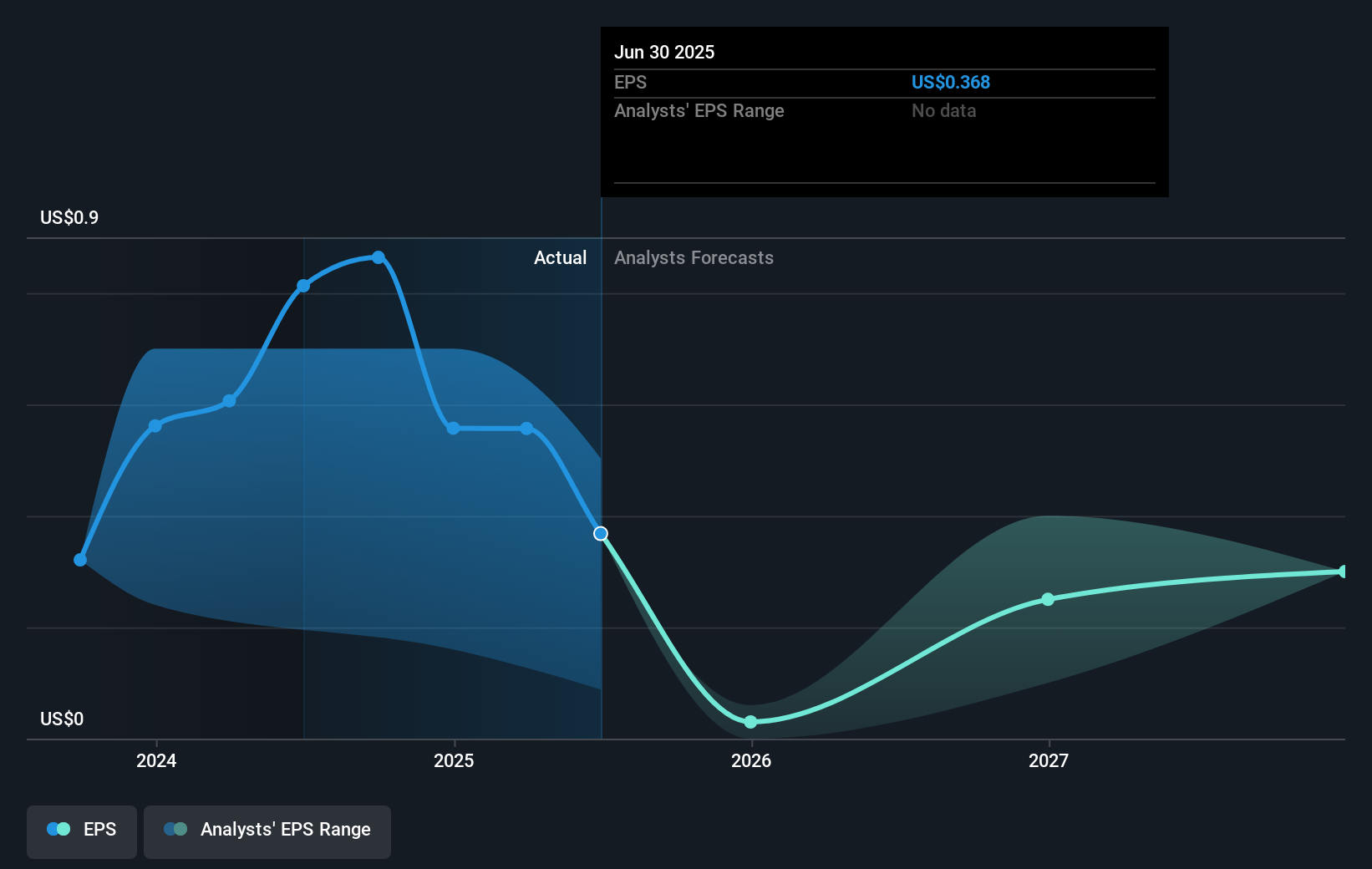1372x869 pixels.
Task: Select the first EPS data point before 2024
Action: tap(80, 560)
